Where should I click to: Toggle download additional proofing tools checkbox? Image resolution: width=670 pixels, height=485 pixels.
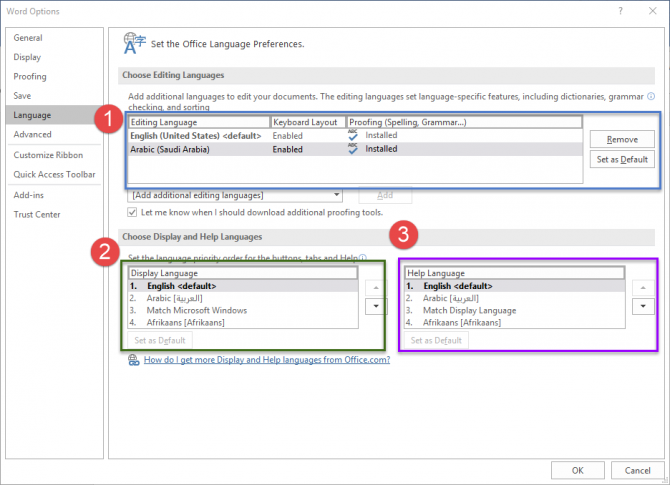(132, 212)
